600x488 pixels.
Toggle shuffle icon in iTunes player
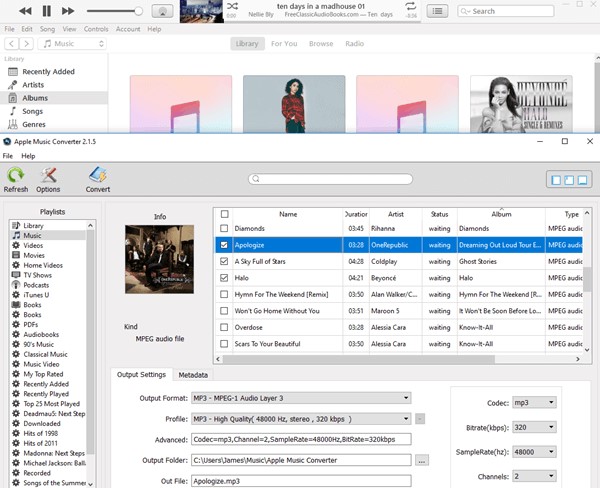click(232, 6)
